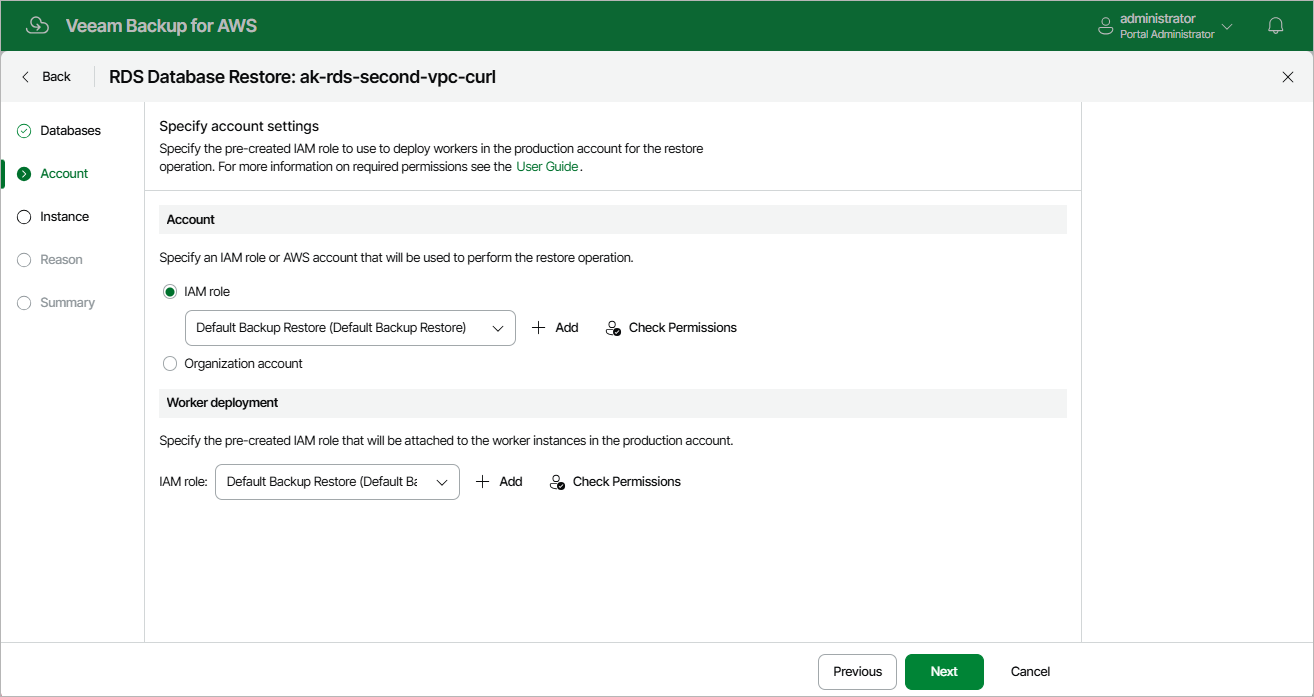
Task: Select the Organization account option
Action: click(x=170, y=364)
